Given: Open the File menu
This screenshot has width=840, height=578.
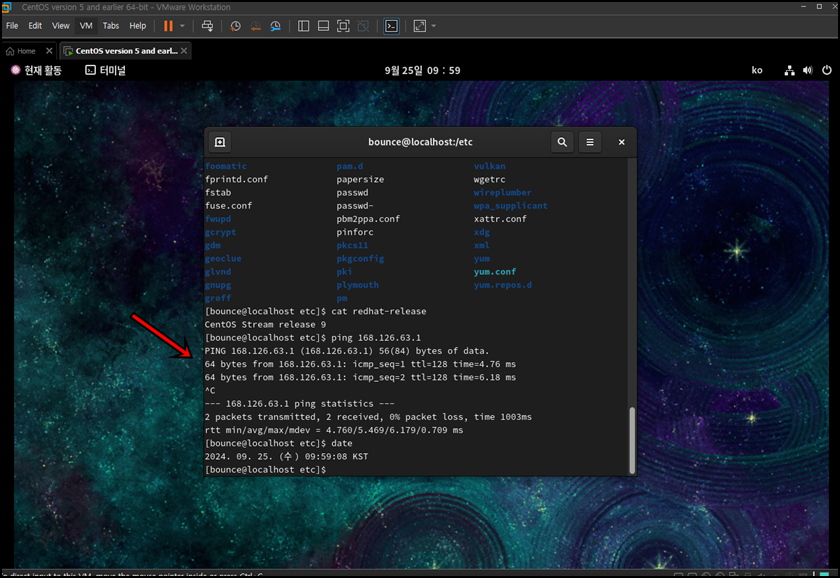Looking at the screenshot, I should [x=12, y=26].
